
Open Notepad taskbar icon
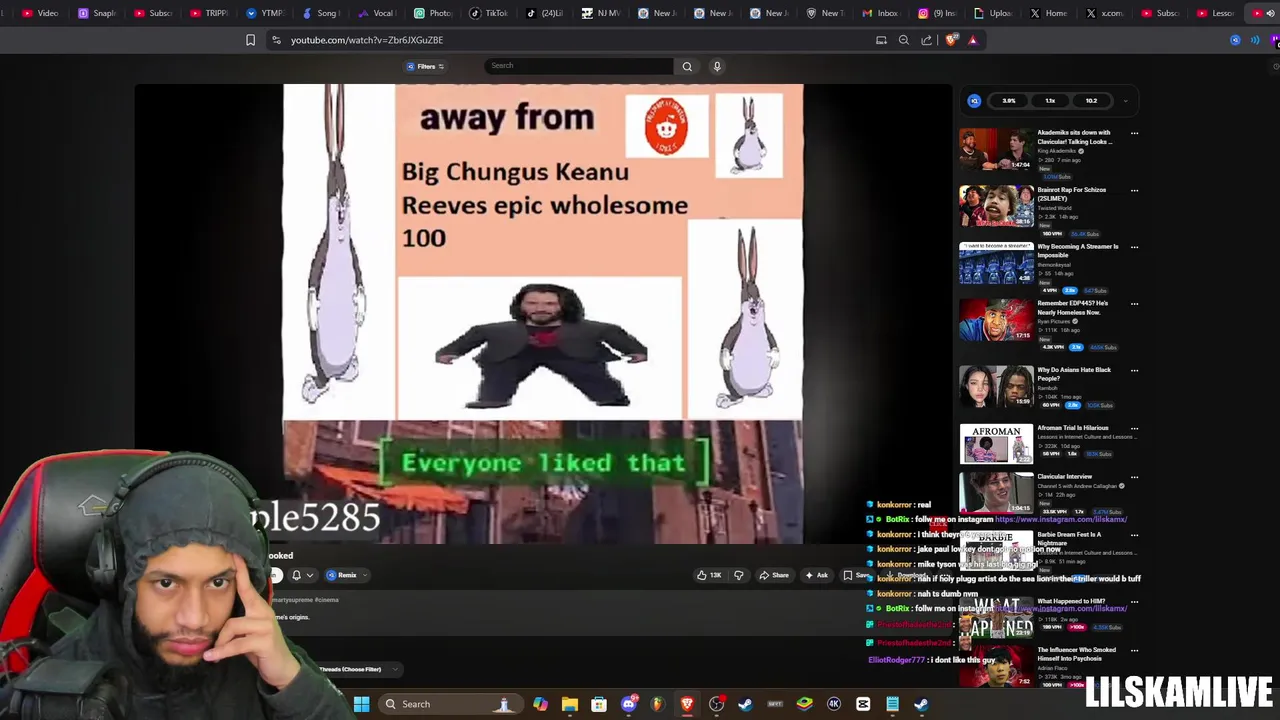point(892,704)
